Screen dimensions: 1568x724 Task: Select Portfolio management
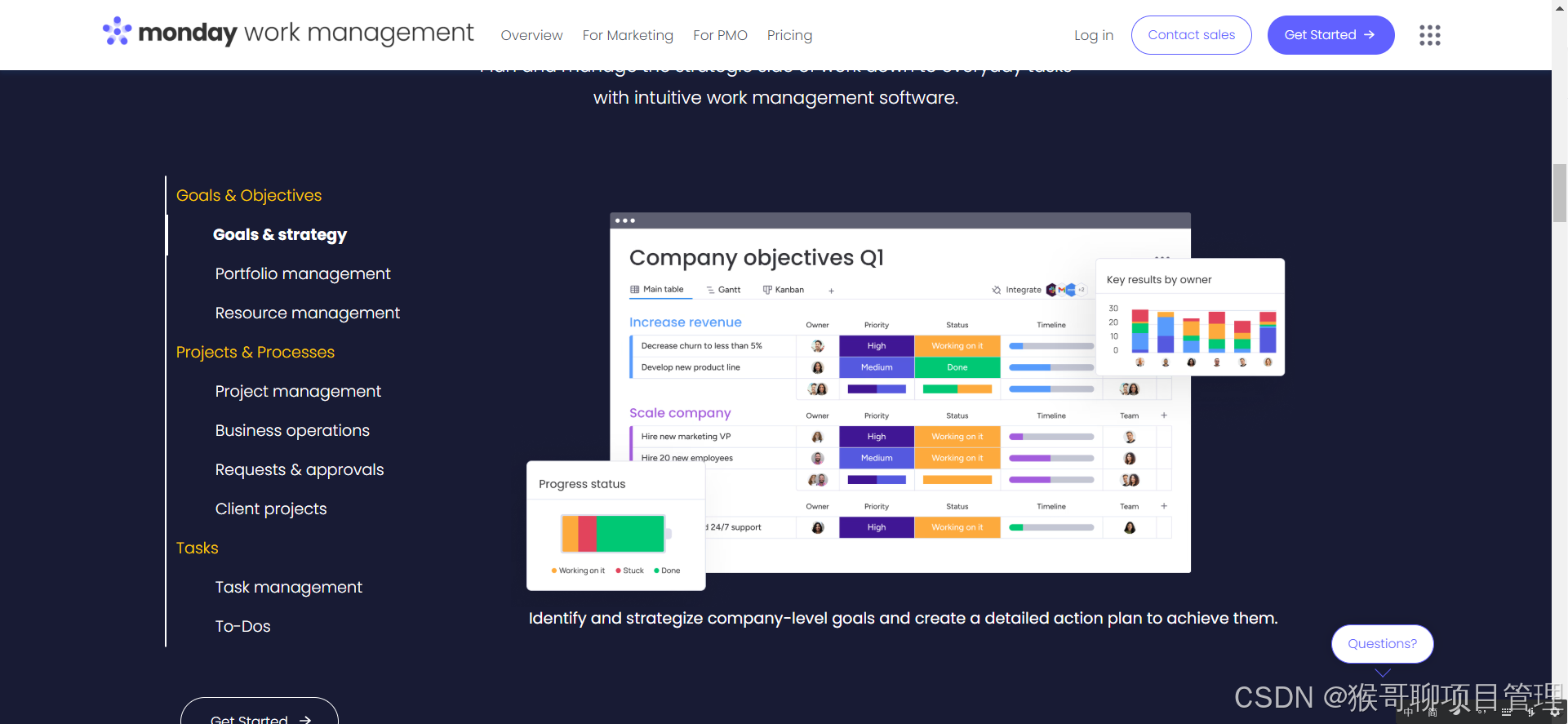(303, 274)
